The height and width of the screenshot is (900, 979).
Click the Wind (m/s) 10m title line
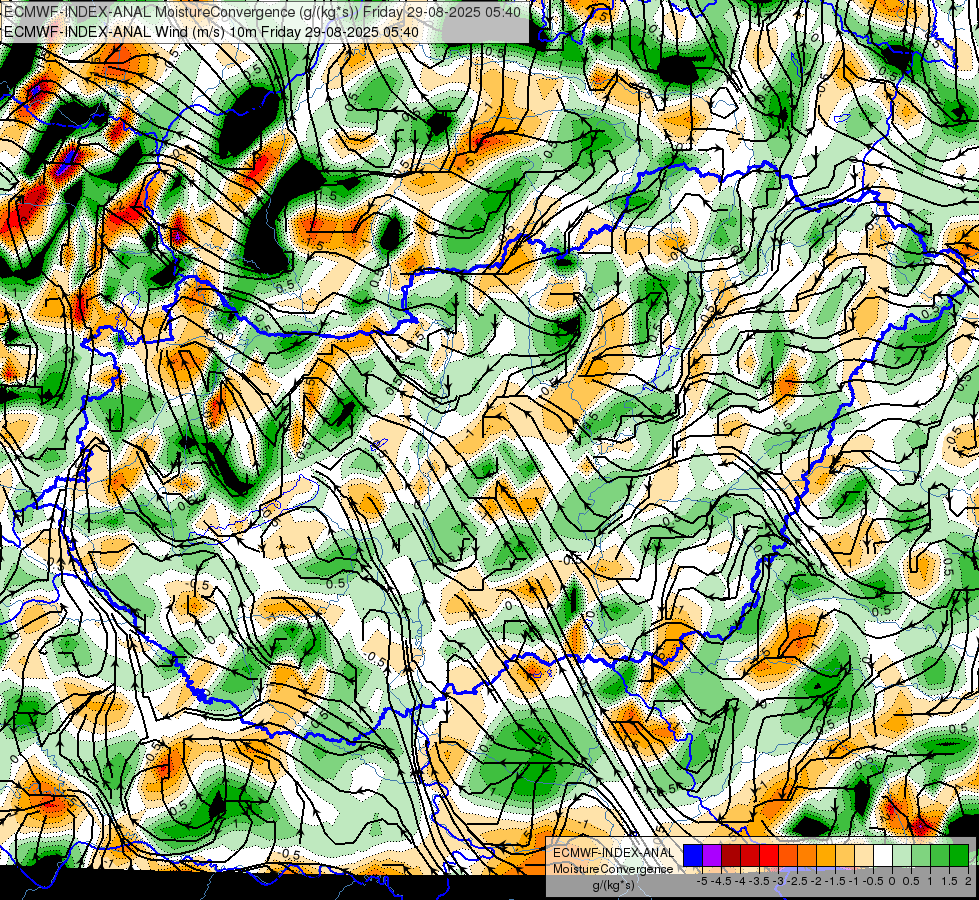[211, 31]
